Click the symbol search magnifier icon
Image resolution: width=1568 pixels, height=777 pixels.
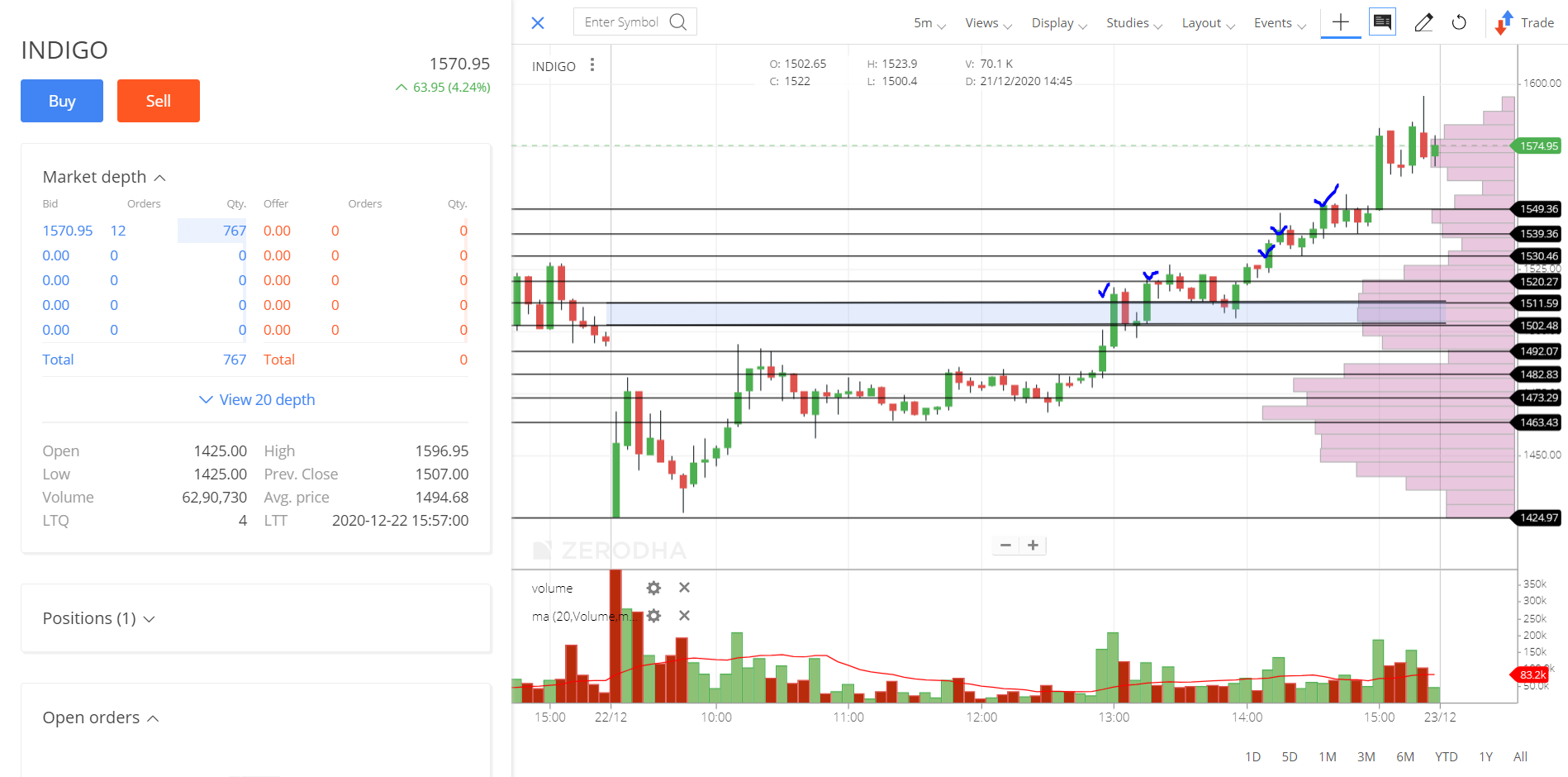click(678, 22)
